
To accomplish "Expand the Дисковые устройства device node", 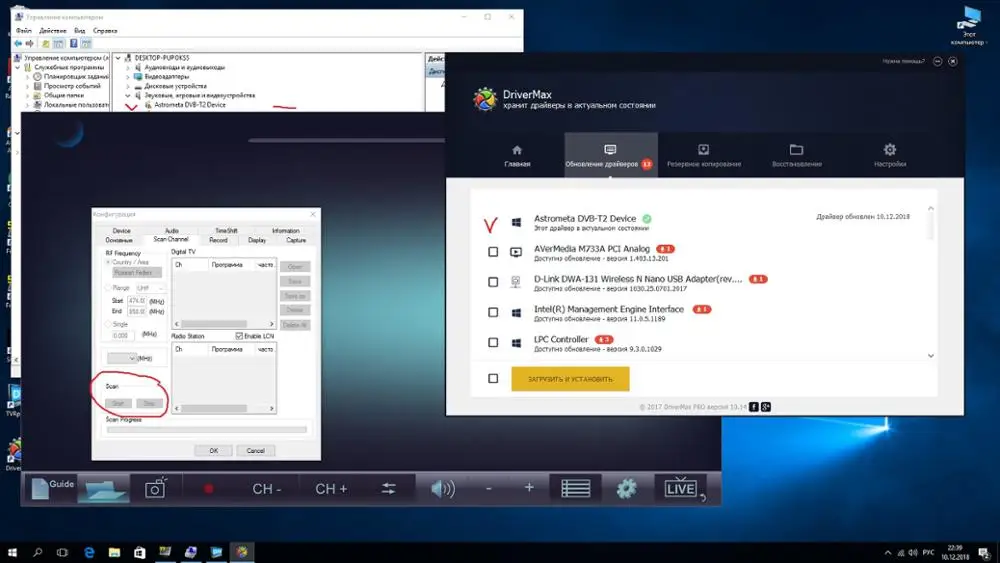I will point(128,86).
